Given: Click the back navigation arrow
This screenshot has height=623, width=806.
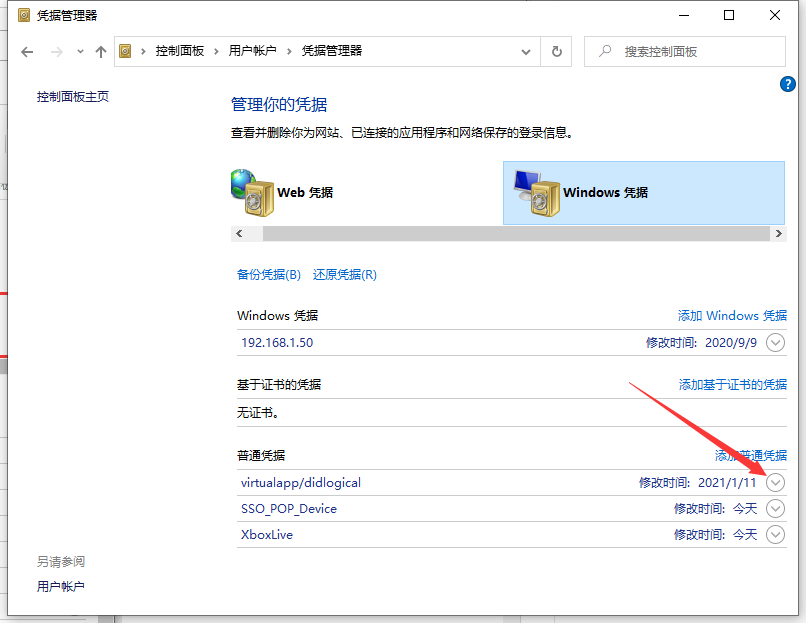Looking at the screenshot, I should [27, 51].
